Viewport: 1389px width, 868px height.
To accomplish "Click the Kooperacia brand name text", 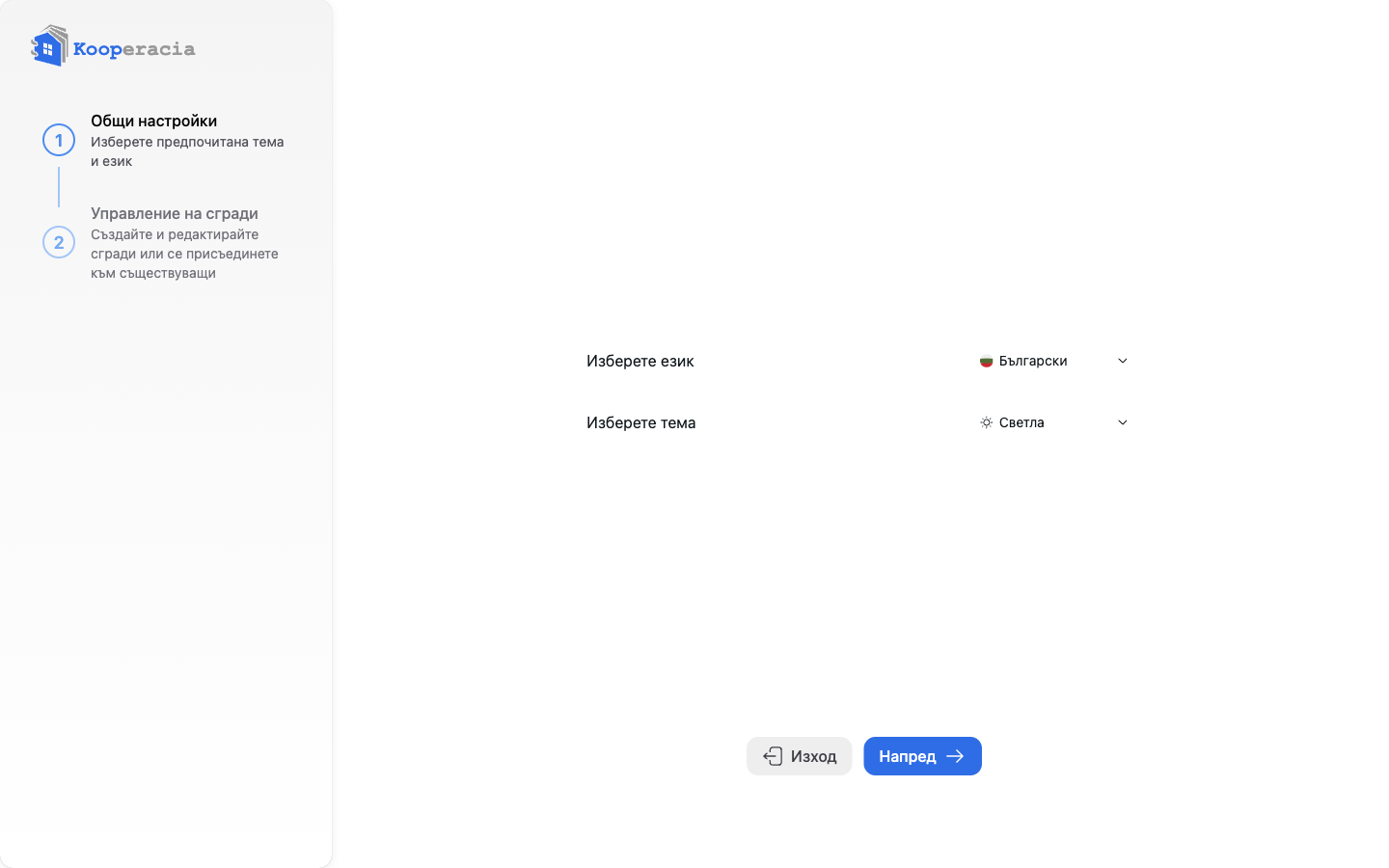I will pyautogui.click(x=134, y=49).
